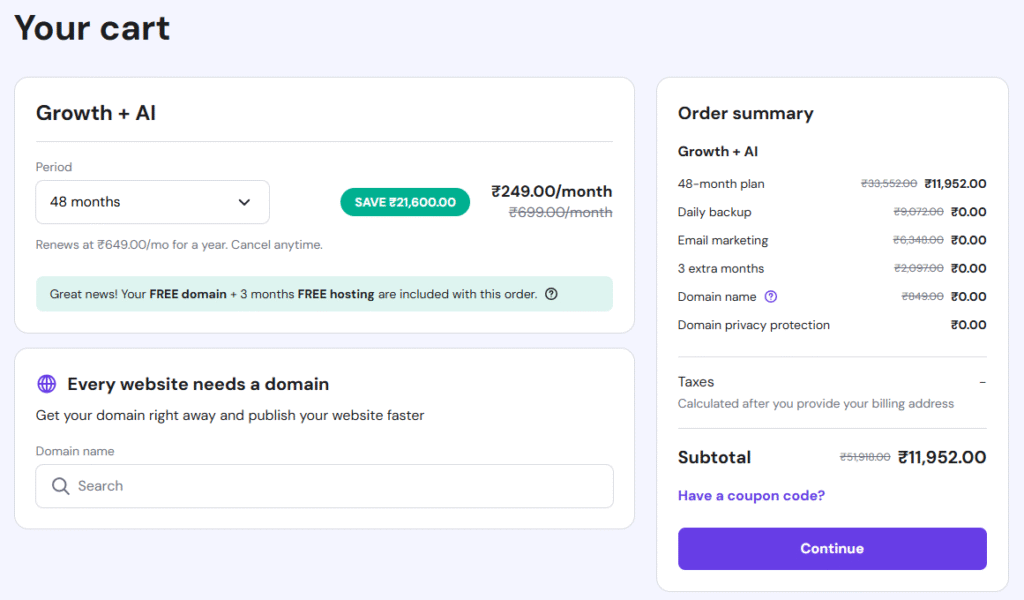Open the 48 months period selector

(152, 202)
